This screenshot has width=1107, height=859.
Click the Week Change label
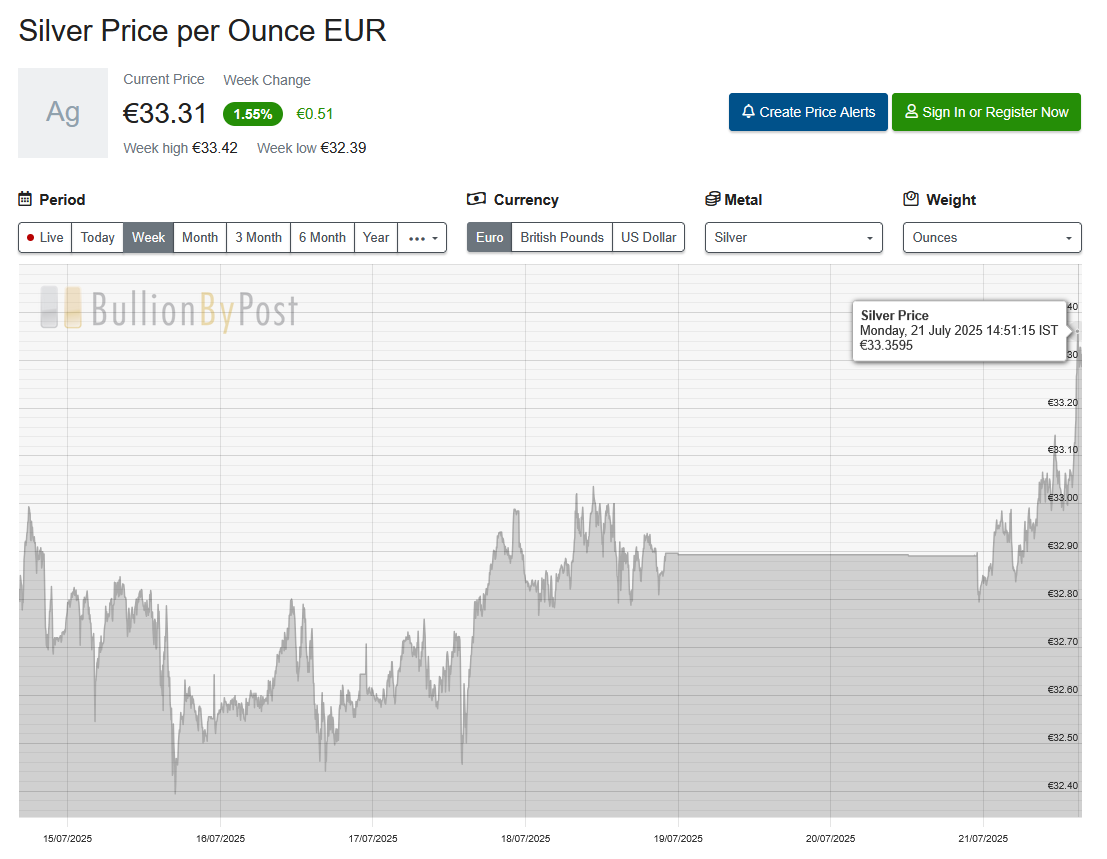tap(267, 80)
